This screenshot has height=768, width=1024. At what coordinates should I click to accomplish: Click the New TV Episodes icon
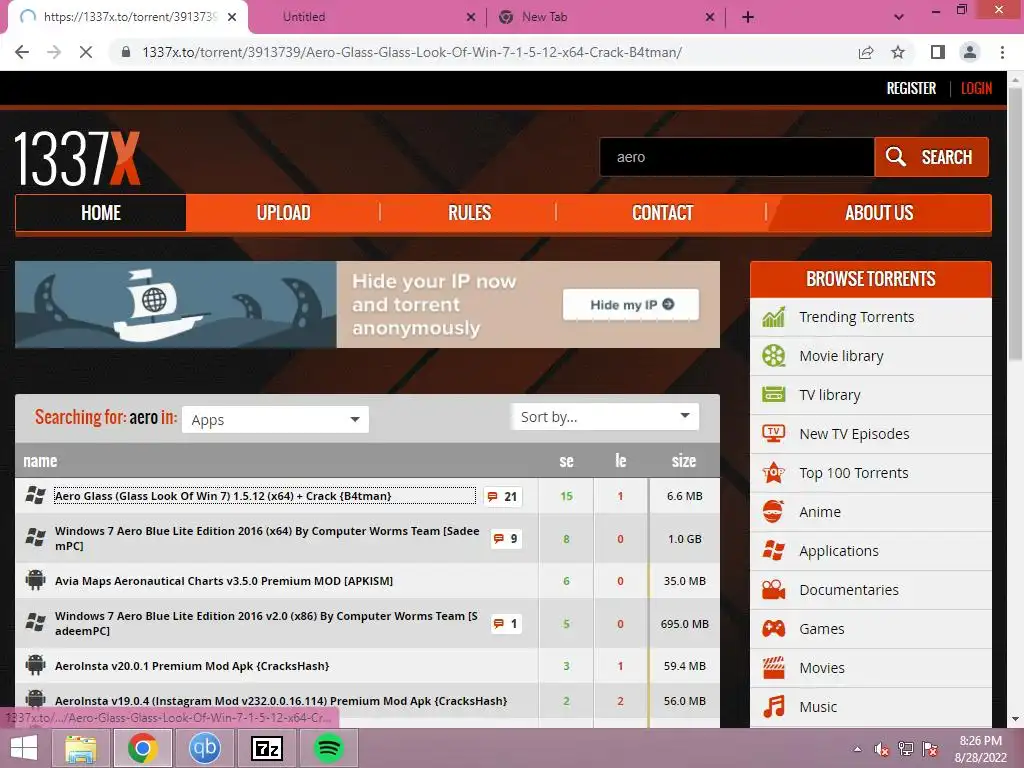[x=774, y=434]
